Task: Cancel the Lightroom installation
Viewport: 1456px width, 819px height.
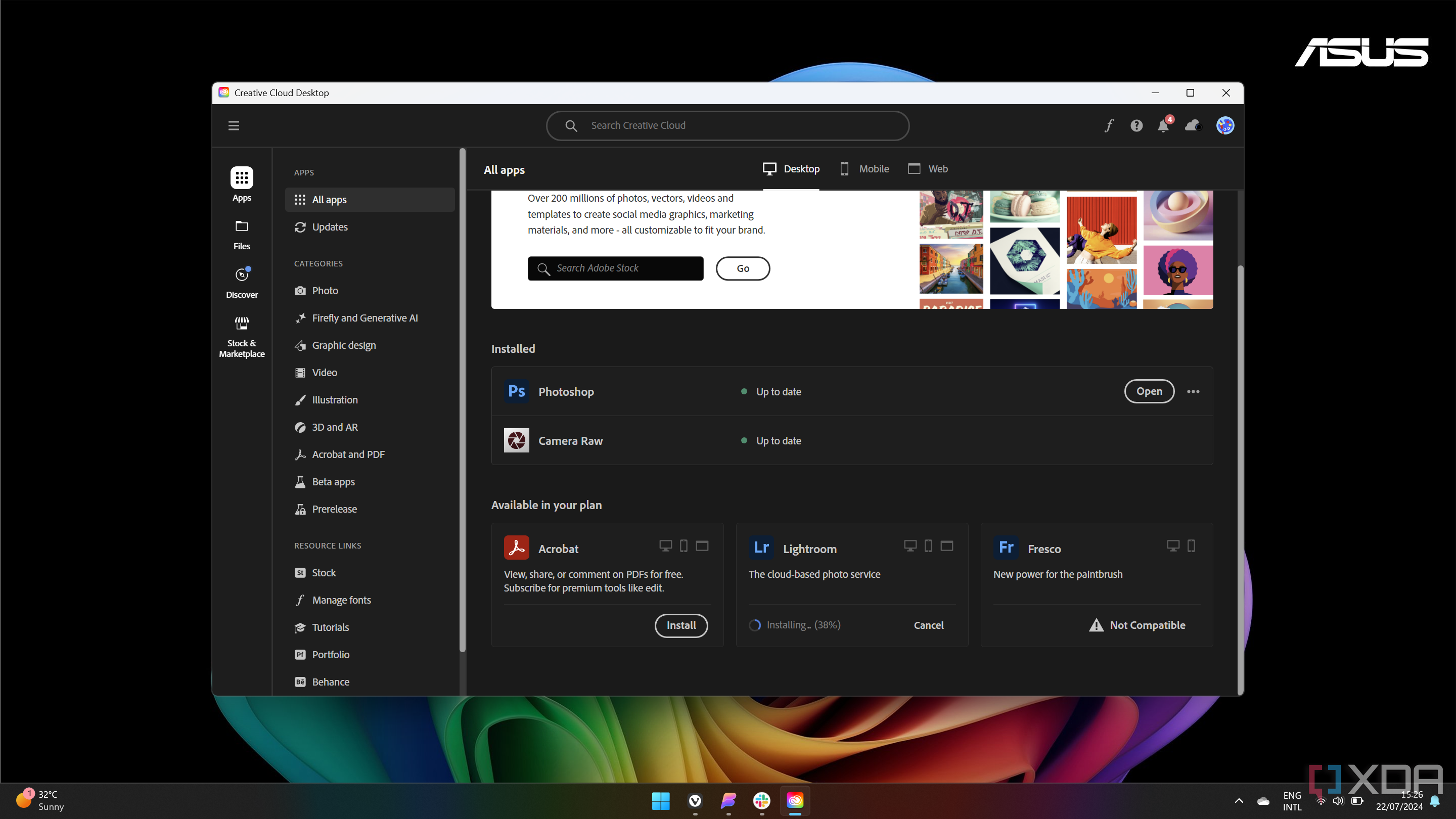Action: coord(928,624)
